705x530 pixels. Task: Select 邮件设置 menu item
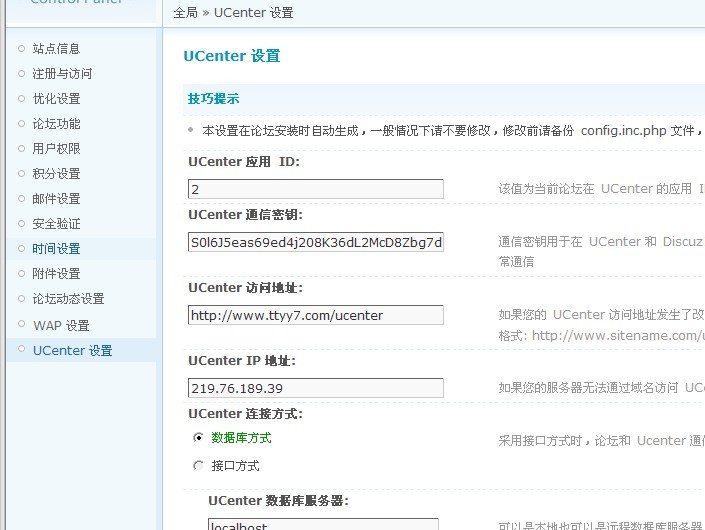(56, 199)
